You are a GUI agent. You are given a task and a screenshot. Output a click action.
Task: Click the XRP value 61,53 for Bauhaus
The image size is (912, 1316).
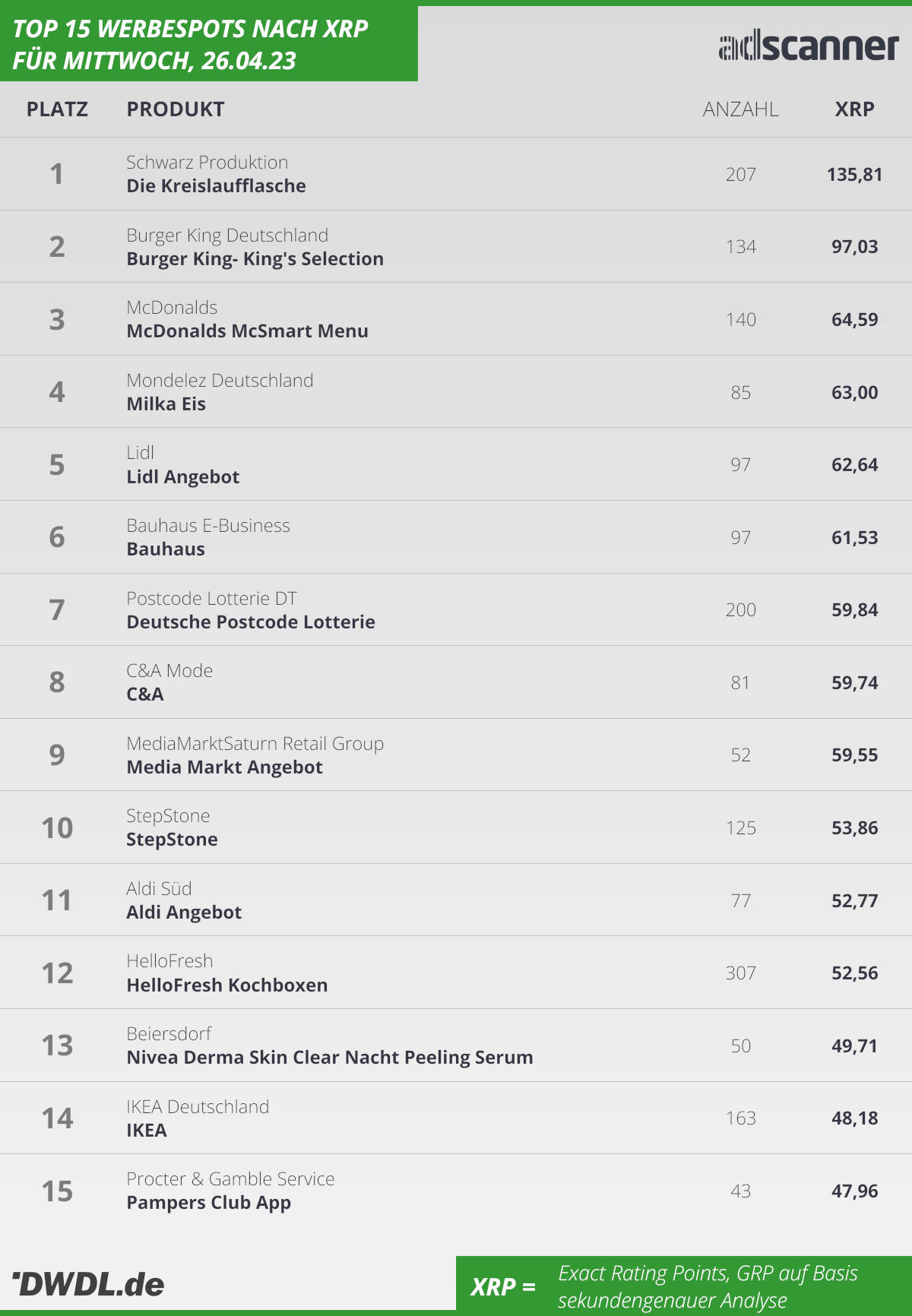[x=854, y=538]
